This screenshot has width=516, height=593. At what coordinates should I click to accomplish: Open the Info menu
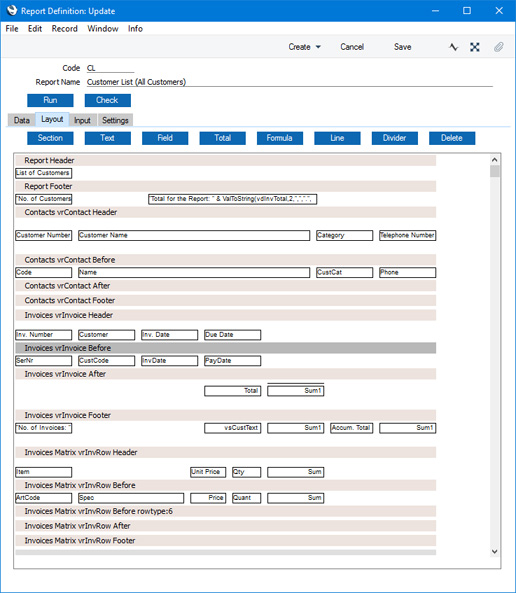(135, 29)
